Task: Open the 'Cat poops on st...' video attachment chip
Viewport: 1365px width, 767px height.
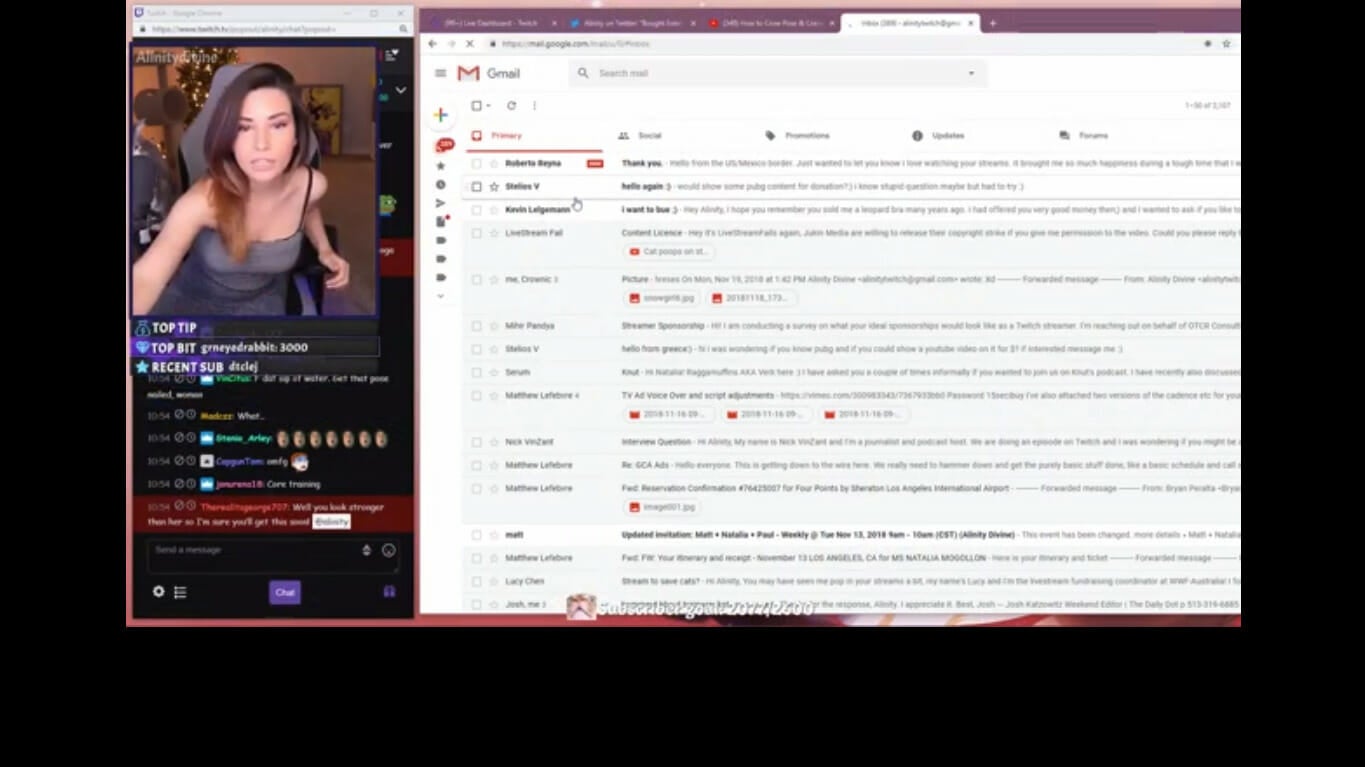Action: tap(669, 252)
